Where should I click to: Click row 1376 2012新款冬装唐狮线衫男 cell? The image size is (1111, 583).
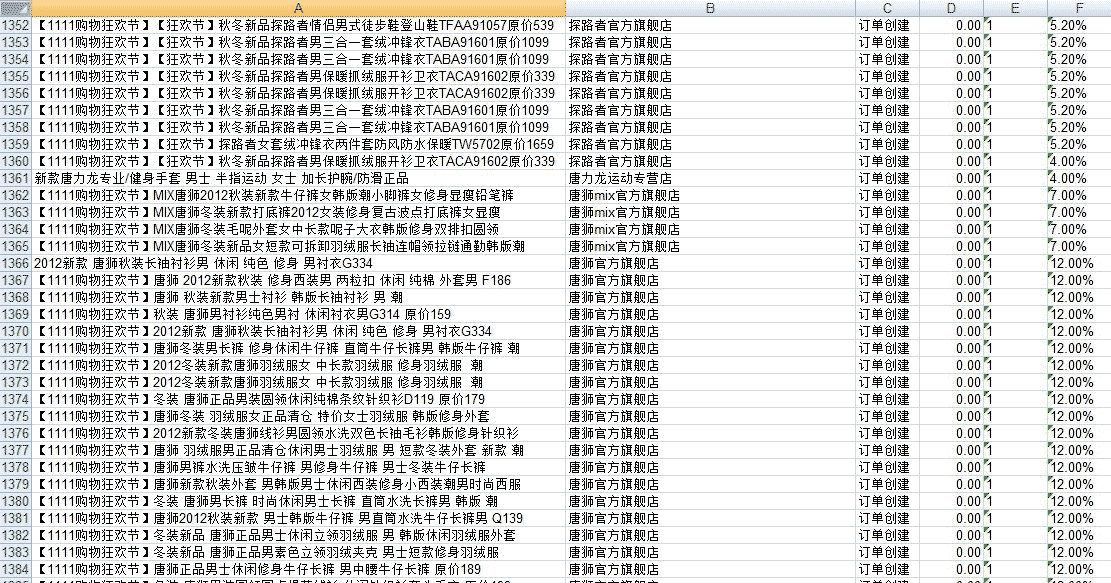point(298,434)
